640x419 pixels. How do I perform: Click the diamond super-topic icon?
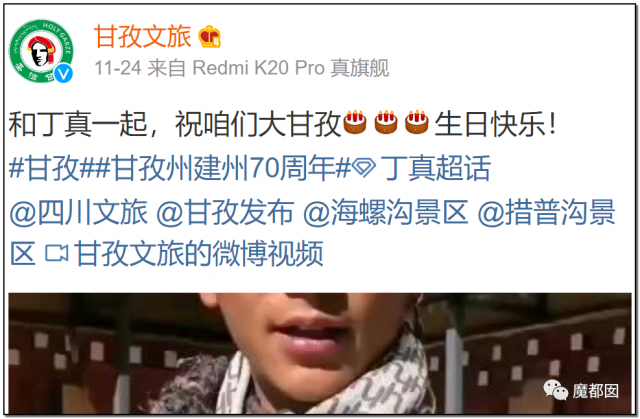click(364, 167)
